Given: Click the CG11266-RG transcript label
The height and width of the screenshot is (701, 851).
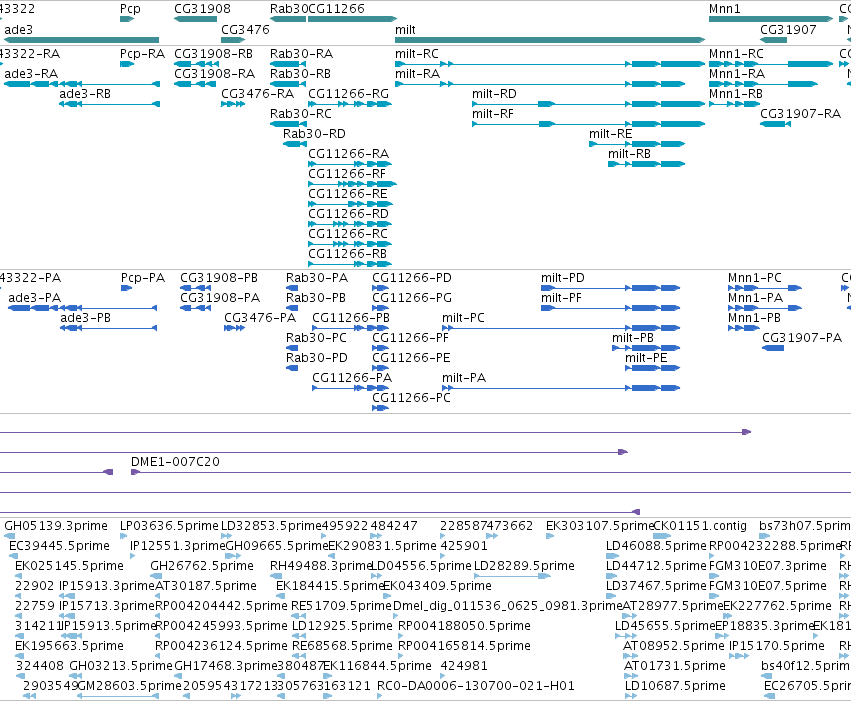Looking at the screenshot, I should click(x=348, y=94).
